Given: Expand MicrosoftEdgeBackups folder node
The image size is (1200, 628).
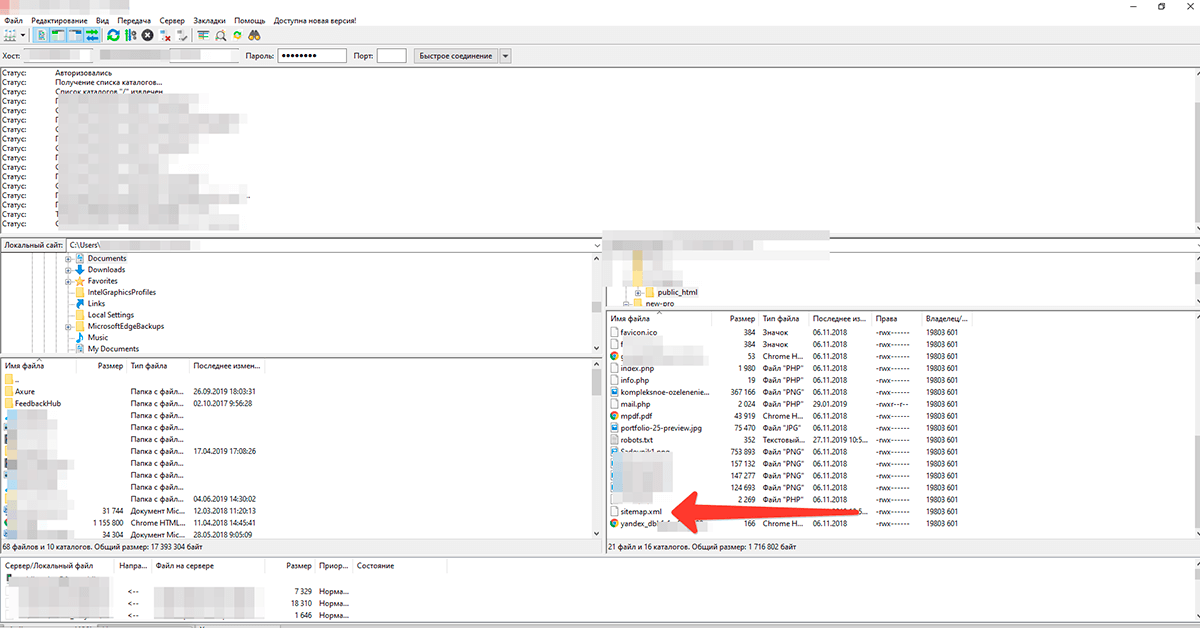Looking at the screenshot, I should coord(69,327).
